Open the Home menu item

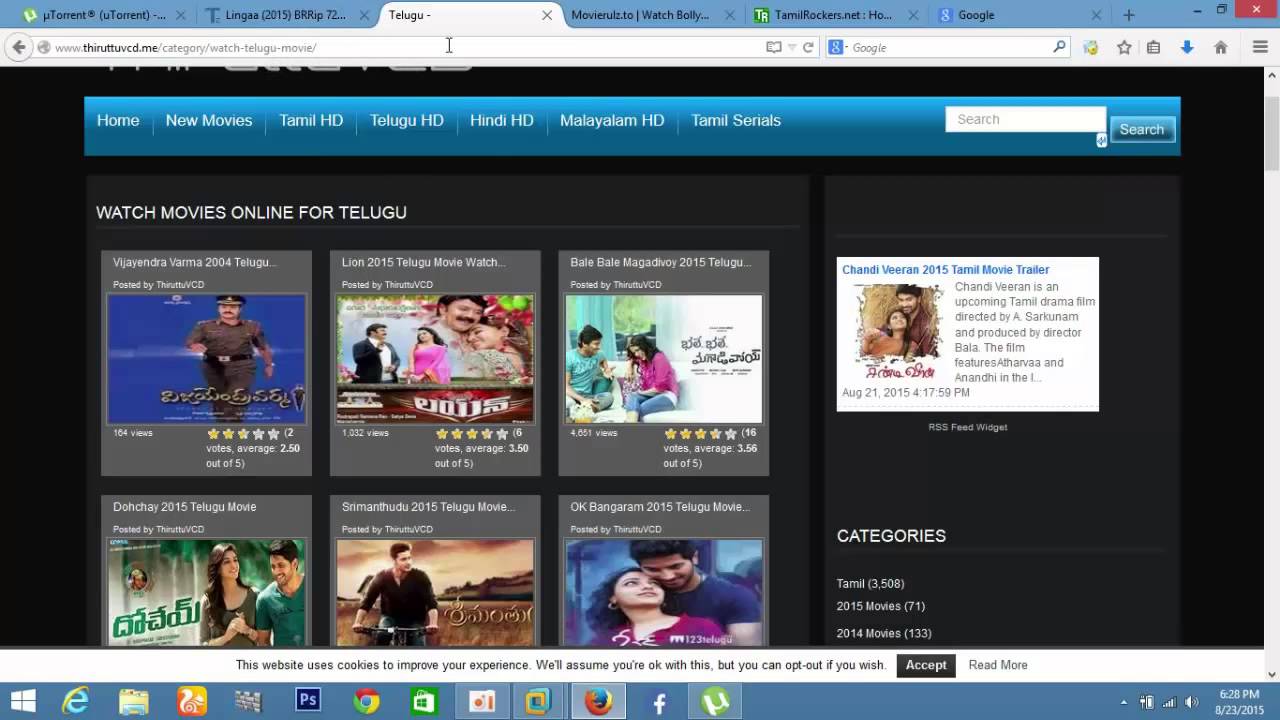(118, 120)
